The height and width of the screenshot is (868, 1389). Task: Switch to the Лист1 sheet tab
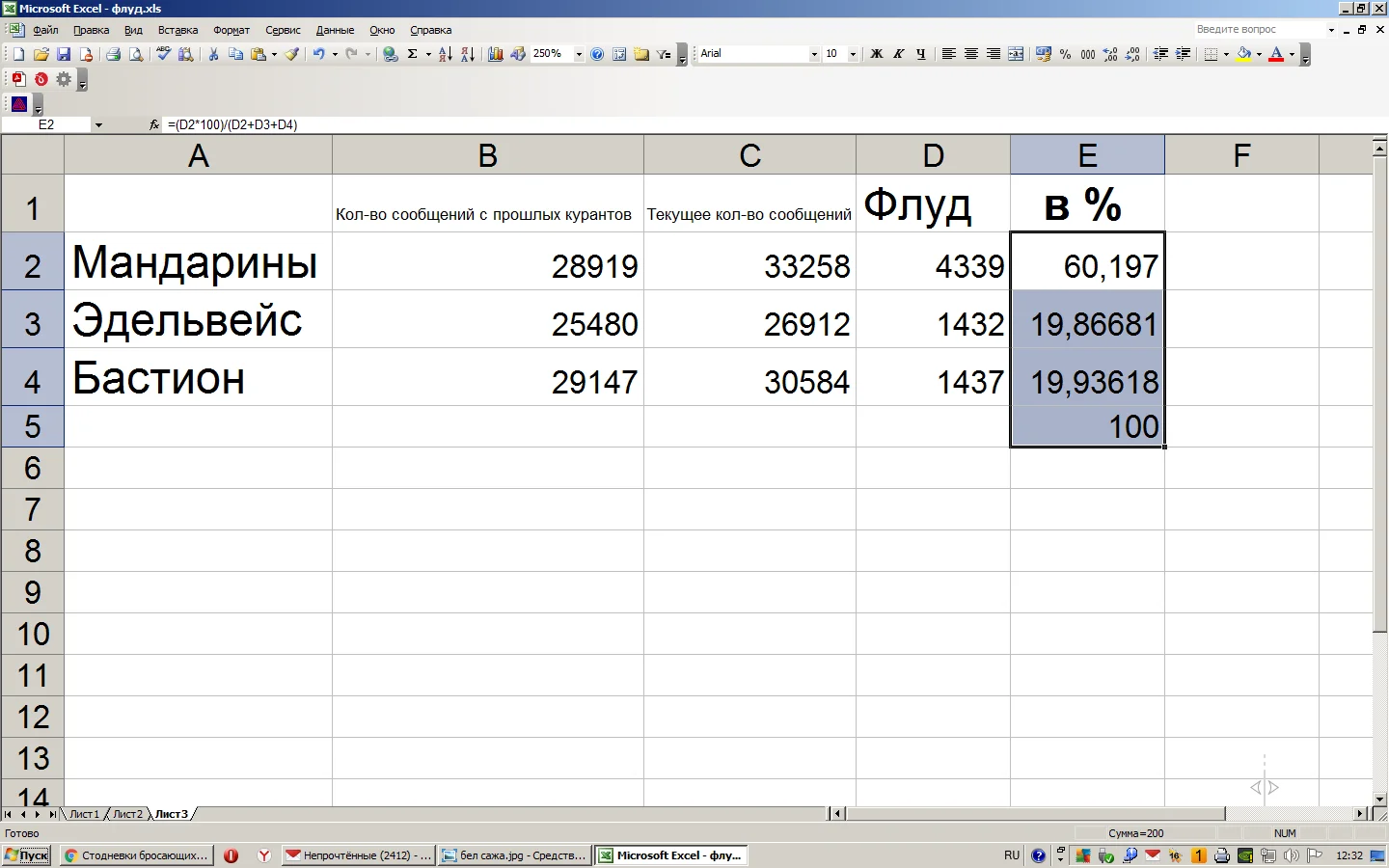84,814
